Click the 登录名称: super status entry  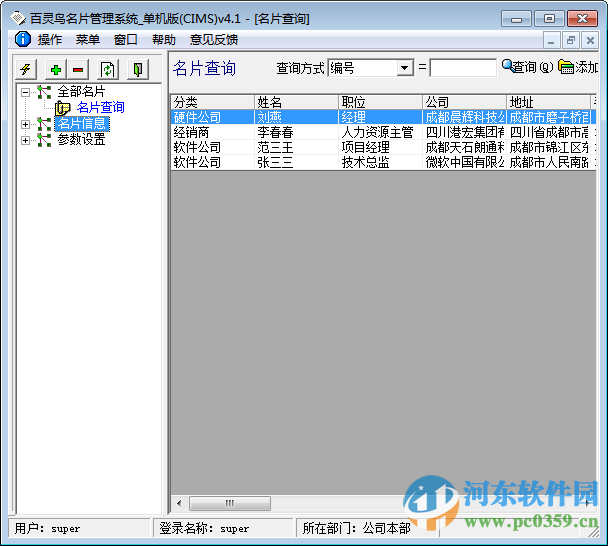(223, 528)
